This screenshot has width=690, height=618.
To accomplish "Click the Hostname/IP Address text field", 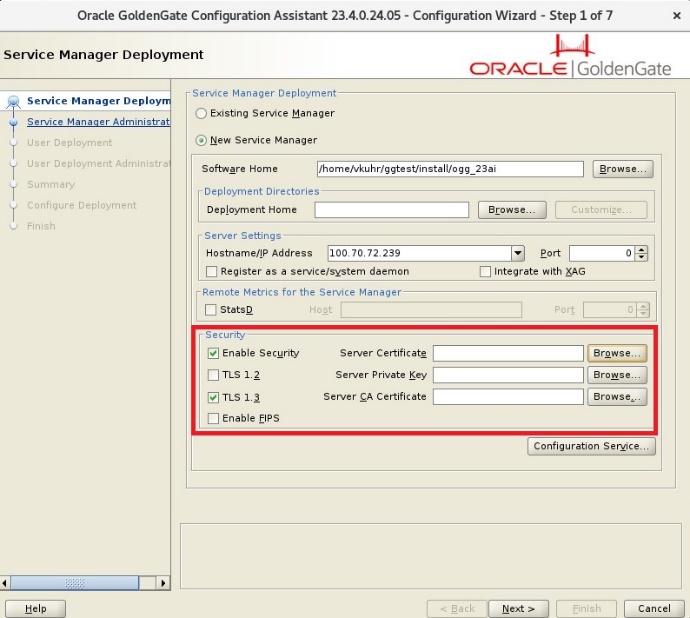I will click(419, 253).
